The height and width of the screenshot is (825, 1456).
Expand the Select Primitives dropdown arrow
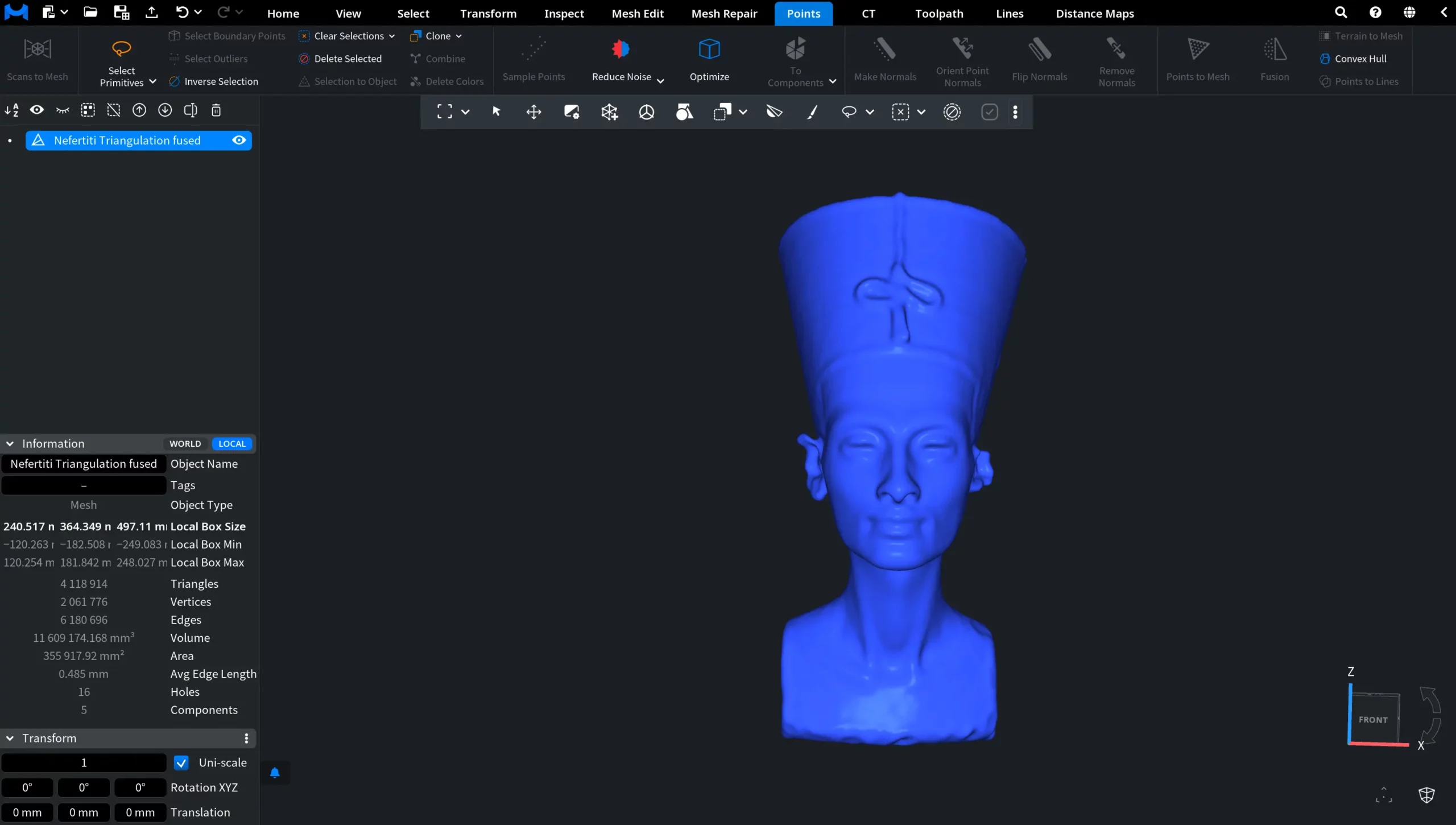(x=152, y=82)
